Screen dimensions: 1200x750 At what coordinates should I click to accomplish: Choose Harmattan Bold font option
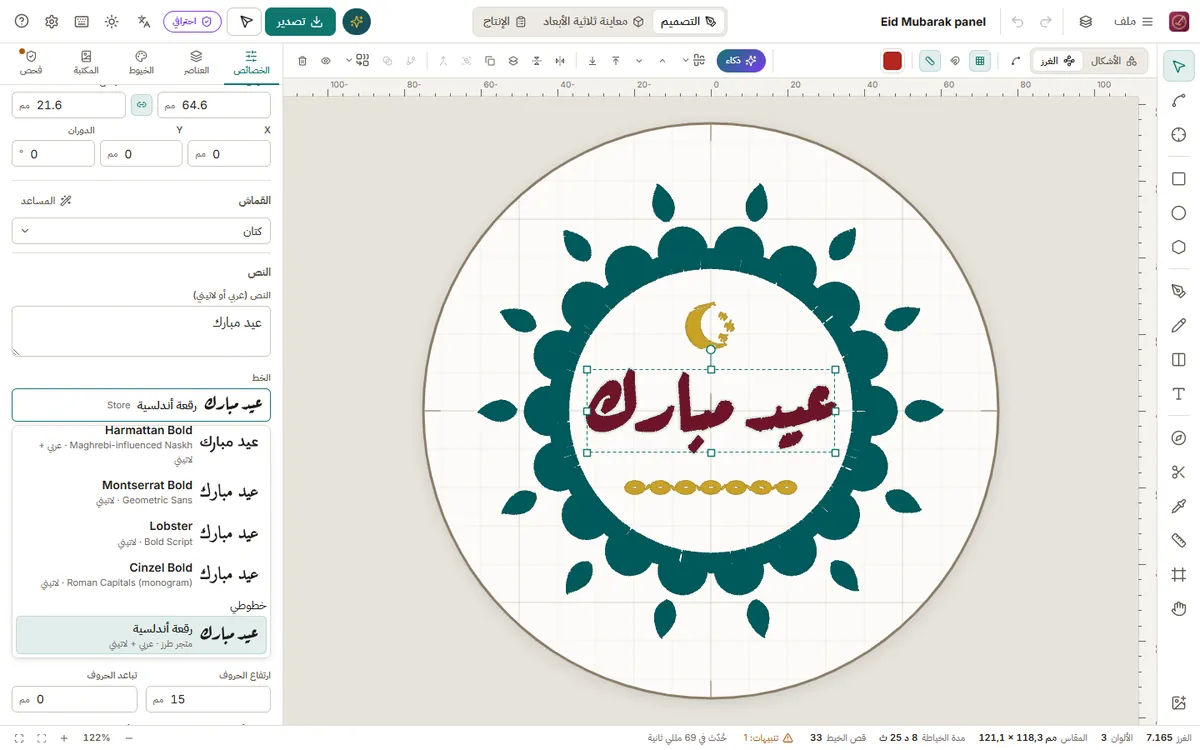pos(141,444)
